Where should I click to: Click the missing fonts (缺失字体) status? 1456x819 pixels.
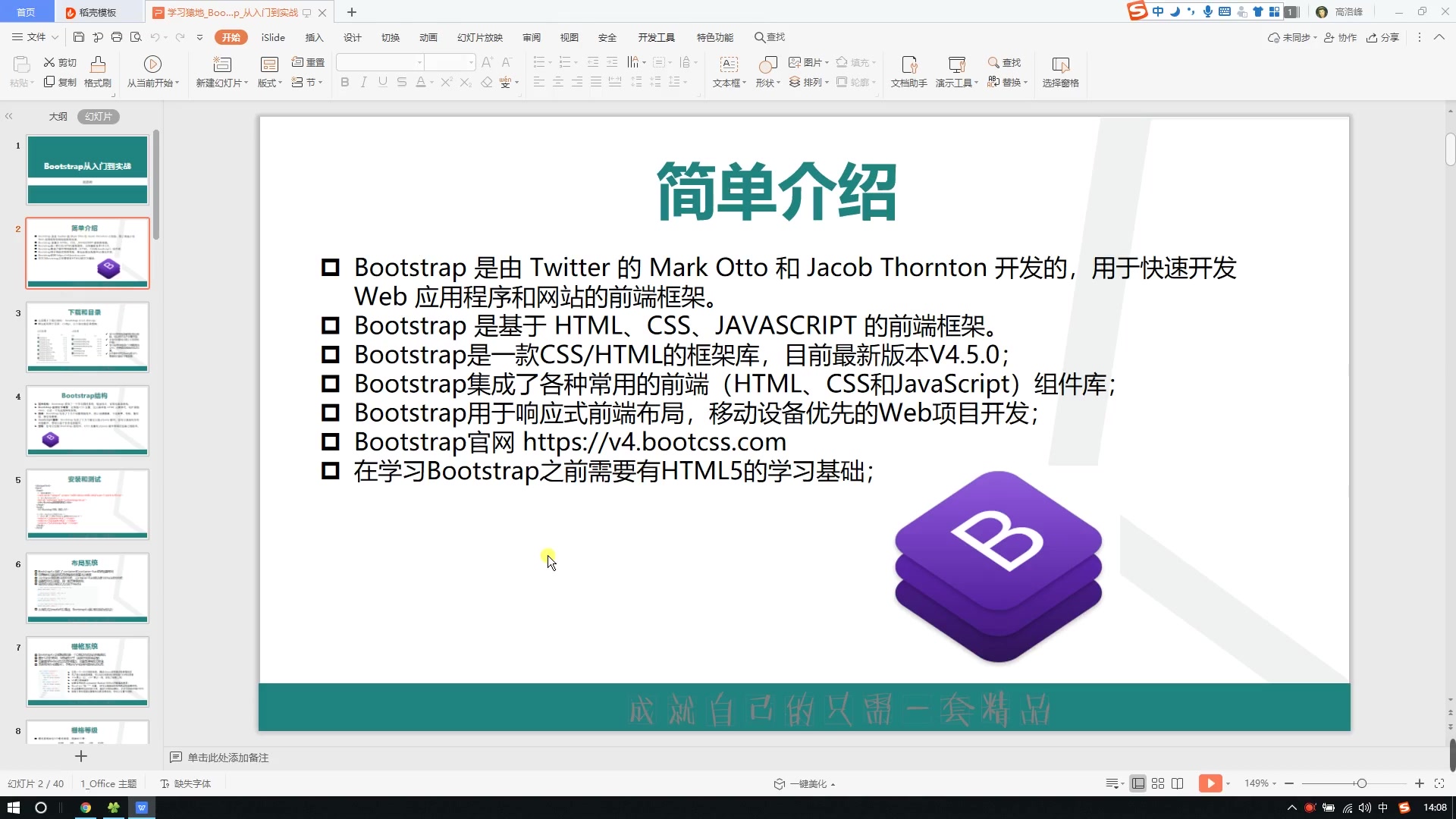pyautogui.click(x=186, y=783)
